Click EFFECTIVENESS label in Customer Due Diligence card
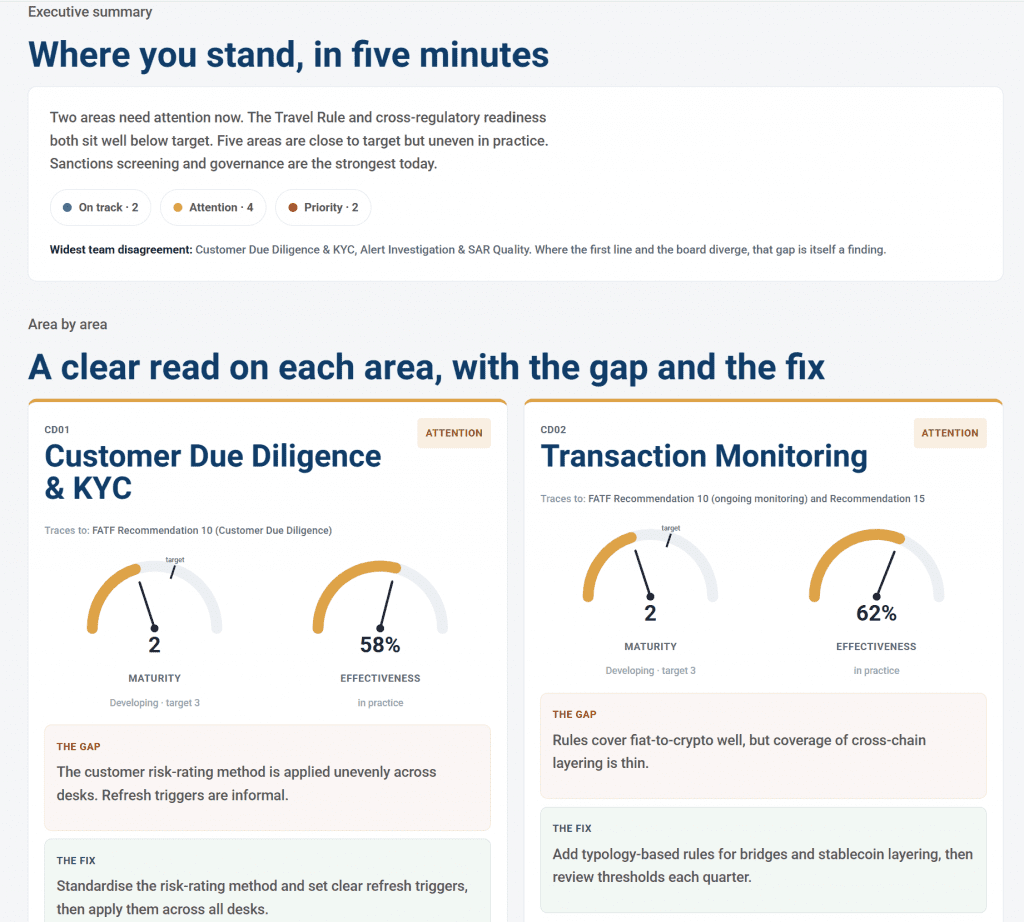Viewport: 1024px width, 922px height. [x=380, y=678]
